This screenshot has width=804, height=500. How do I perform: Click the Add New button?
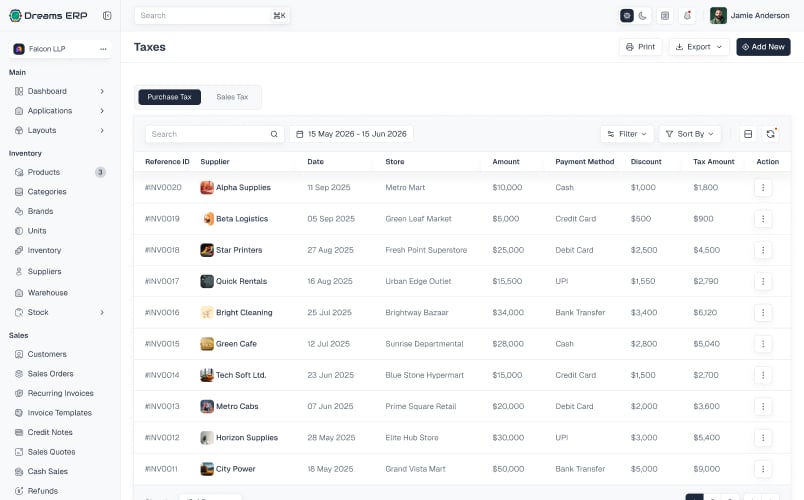[763, 47]
